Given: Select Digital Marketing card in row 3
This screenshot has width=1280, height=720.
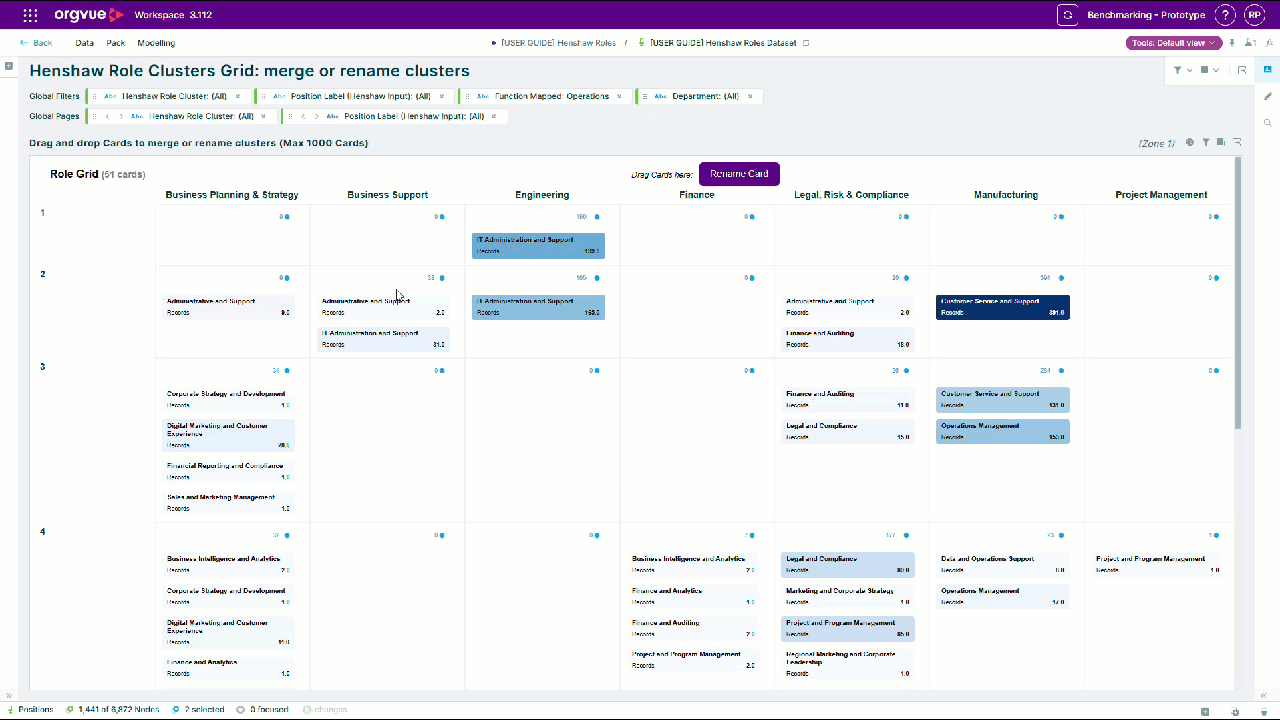Looking at the screenshot, I should click(x=228, y=434).
